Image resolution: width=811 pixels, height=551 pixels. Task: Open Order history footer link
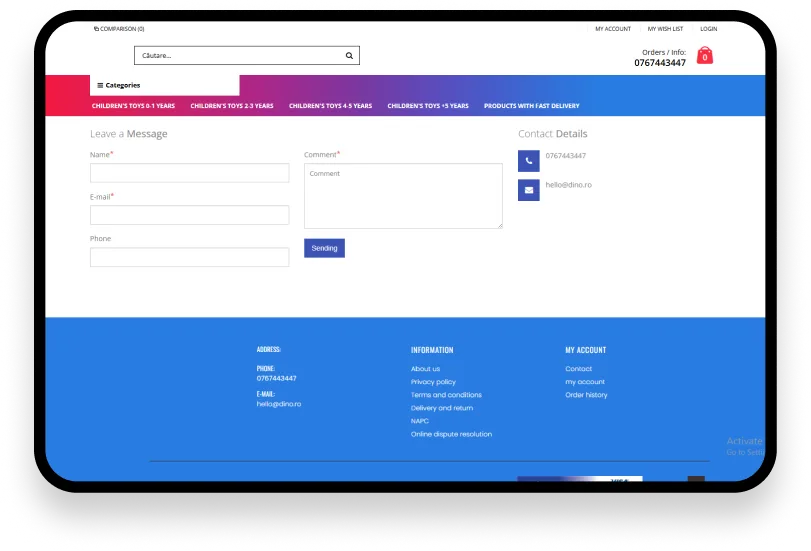pyautogui.click(x=586, y=395)
